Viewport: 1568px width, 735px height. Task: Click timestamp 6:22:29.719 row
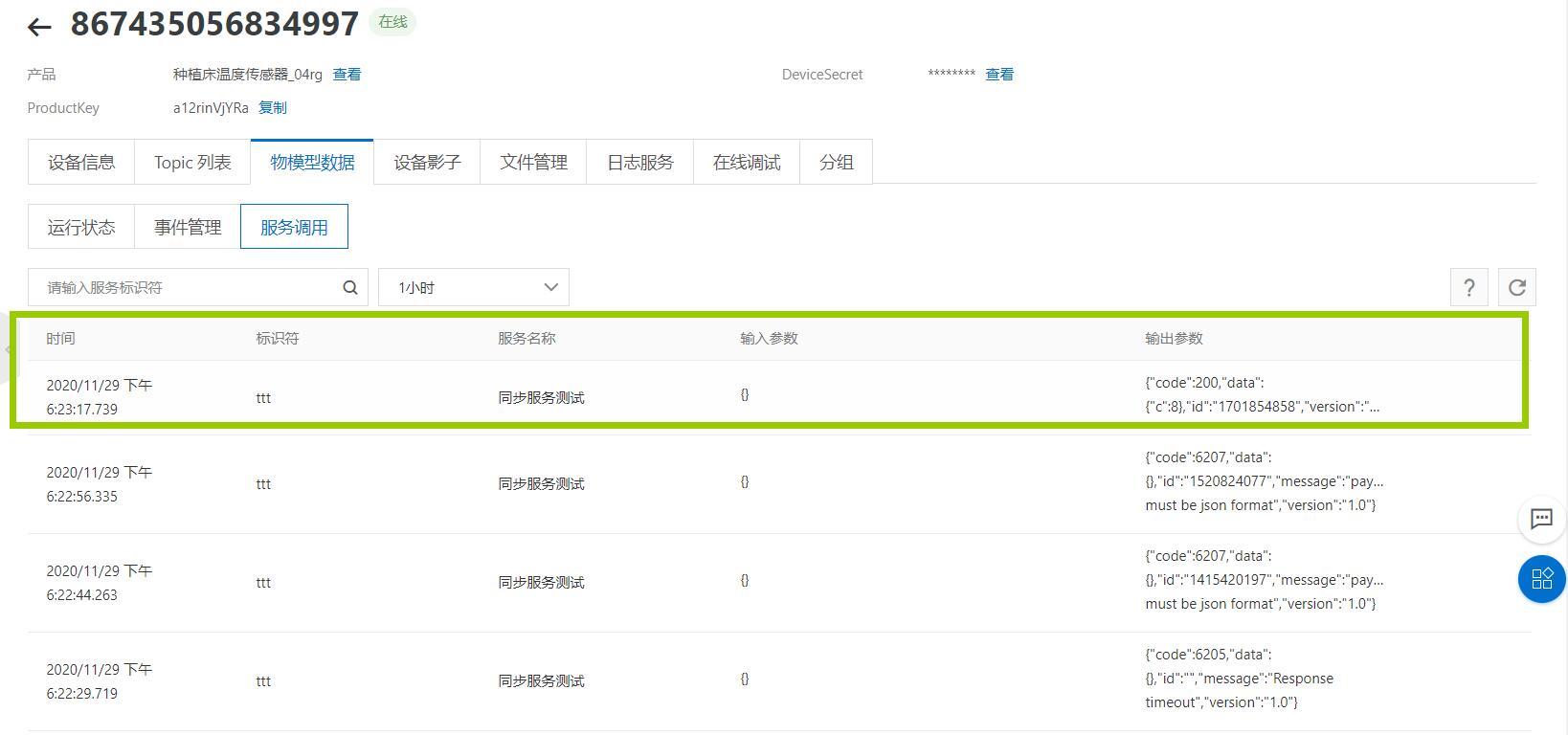coord(99,681)
